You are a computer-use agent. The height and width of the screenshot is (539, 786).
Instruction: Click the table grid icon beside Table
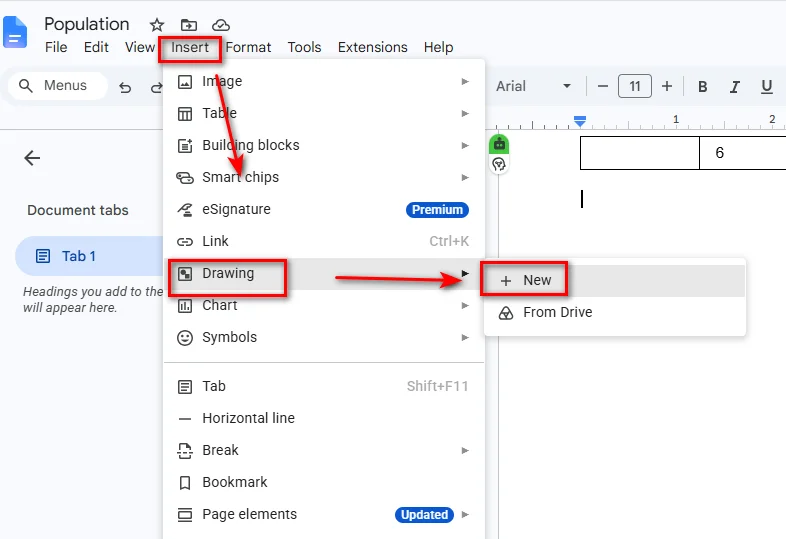tap(185, 114)
